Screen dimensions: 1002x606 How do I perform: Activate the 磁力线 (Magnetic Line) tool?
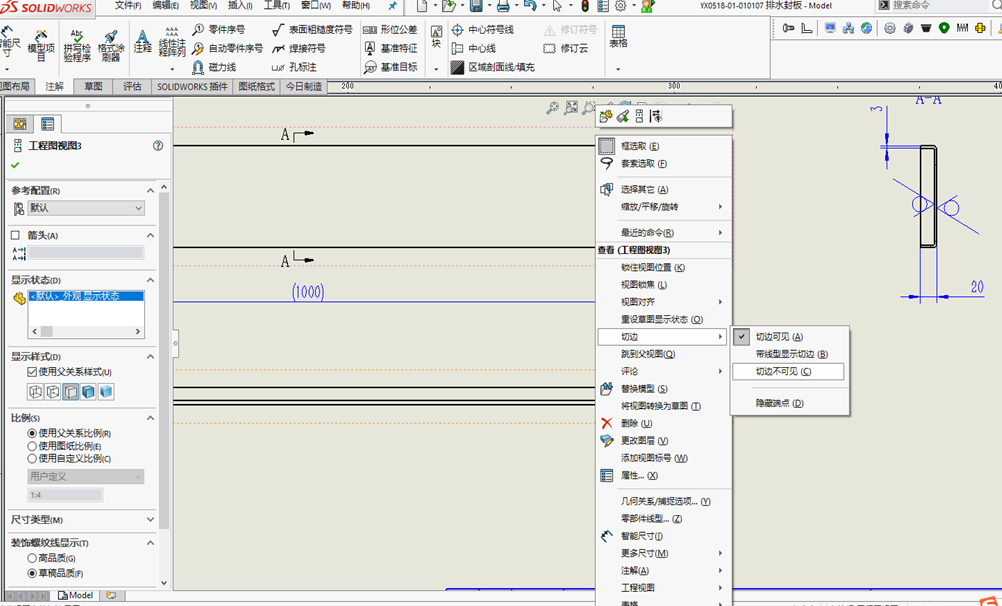pyautogui.click(x=222, y=67)
